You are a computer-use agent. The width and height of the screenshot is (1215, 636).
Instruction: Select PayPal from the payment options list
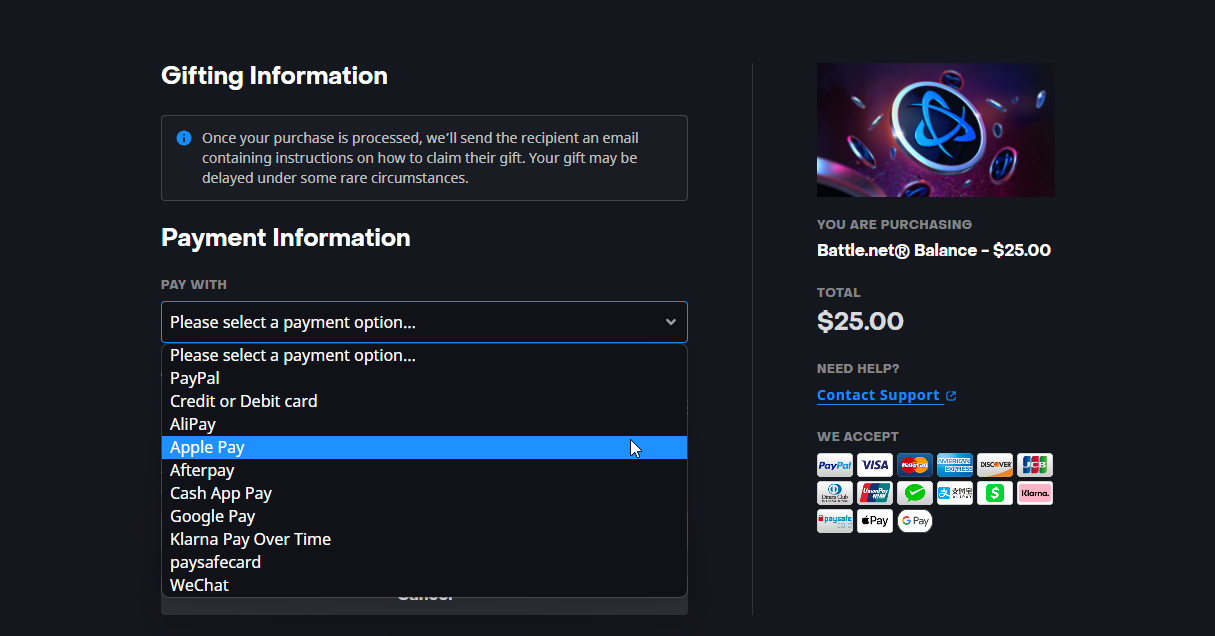[195, 378]
